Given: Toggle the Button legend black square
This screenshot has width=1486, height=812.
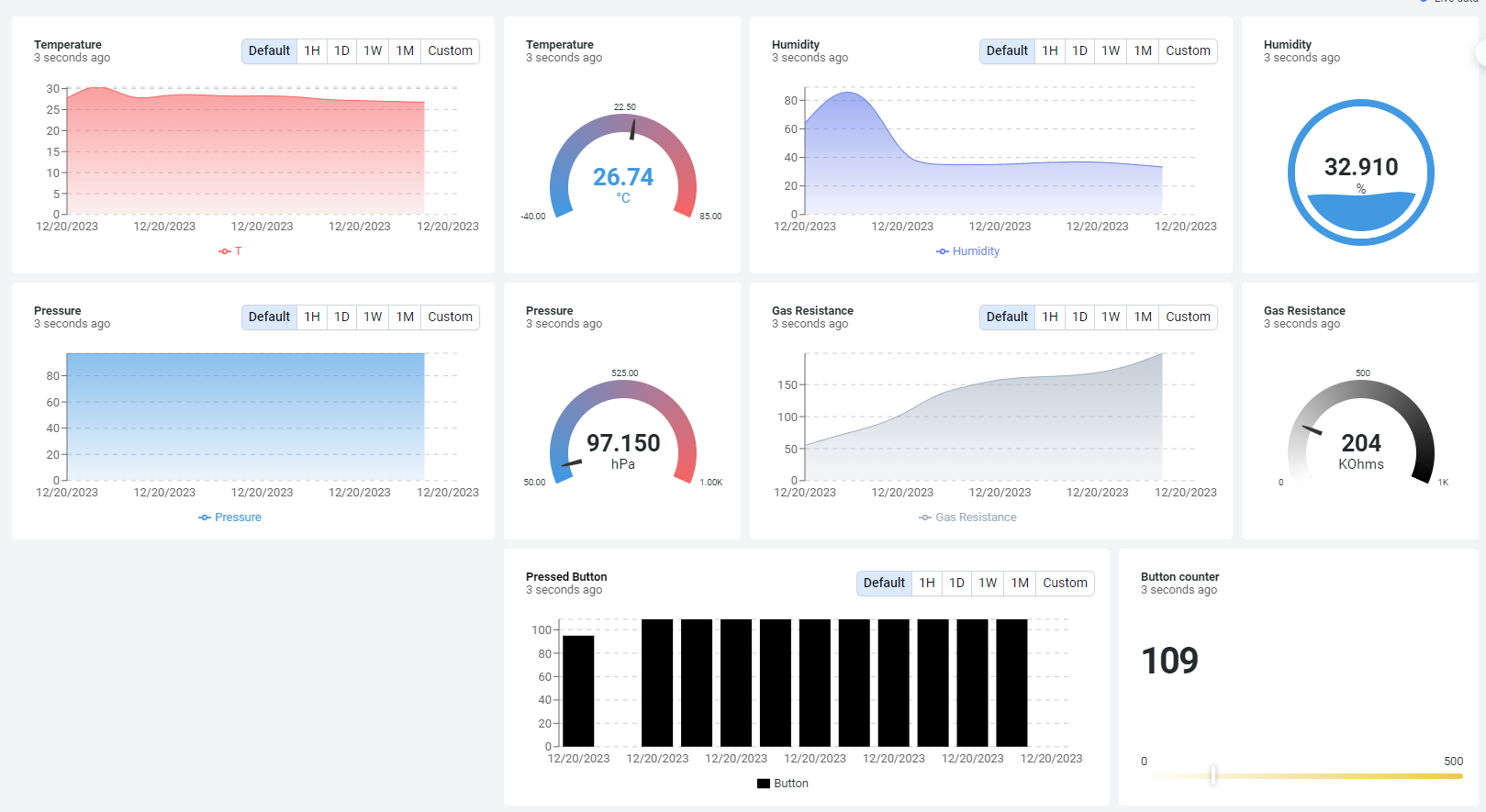Looking at the screenshot, I should pos(764,784).
